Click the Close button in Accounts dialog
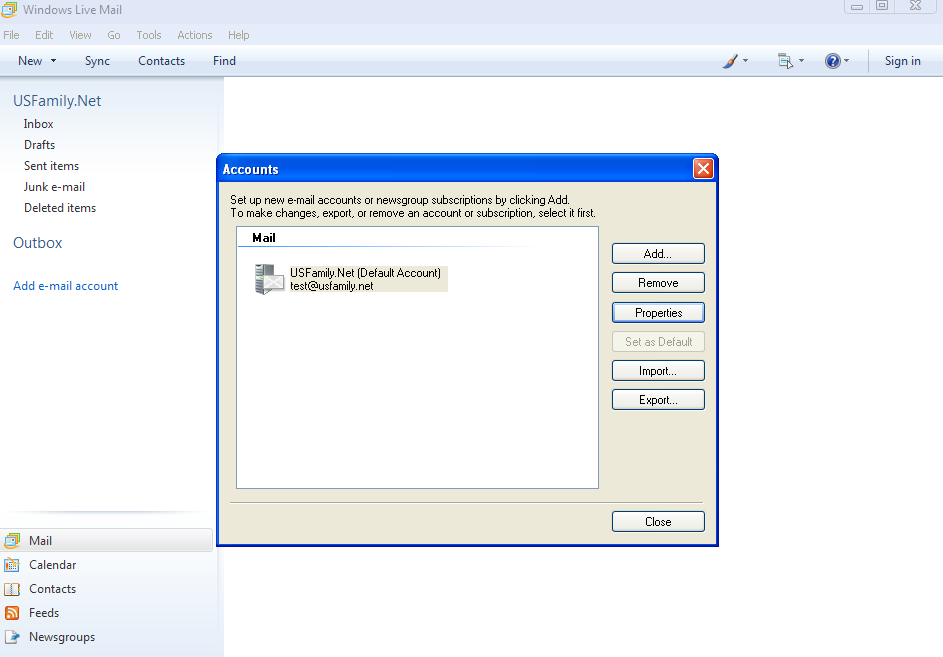 pyautogui.click(x=658, y=522)
